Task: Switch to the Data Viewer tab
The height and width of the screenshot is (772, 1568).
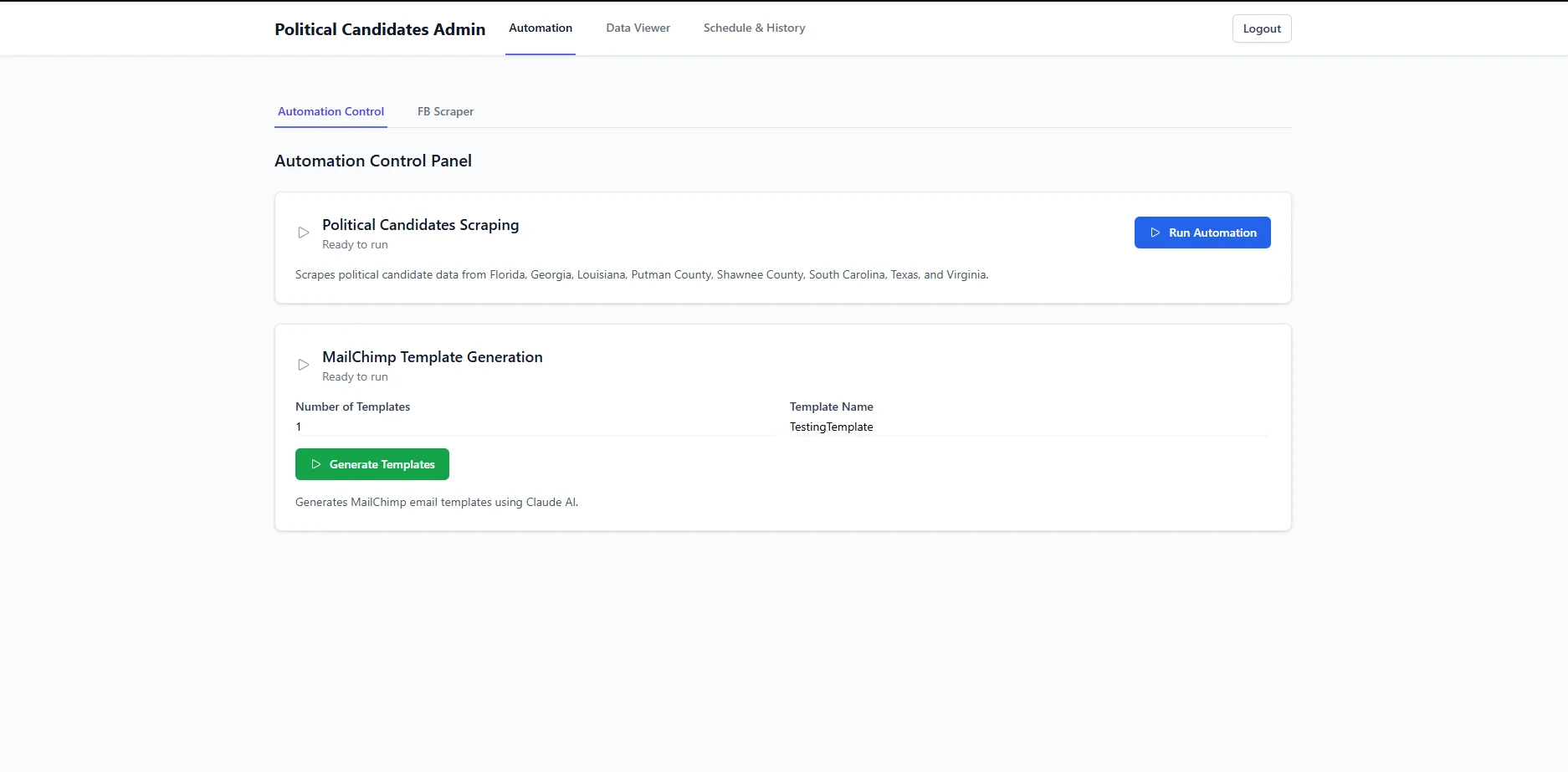Action: (638, 28)
